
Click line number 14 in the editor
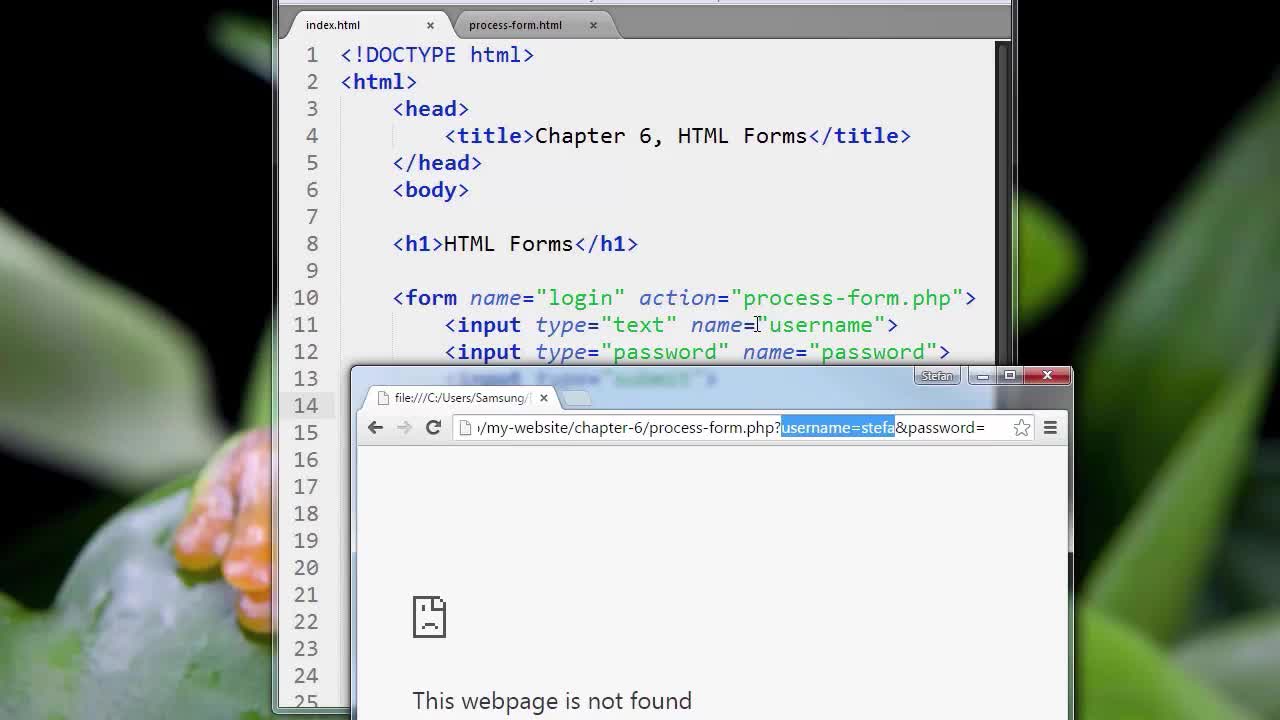tap(306, 406)
